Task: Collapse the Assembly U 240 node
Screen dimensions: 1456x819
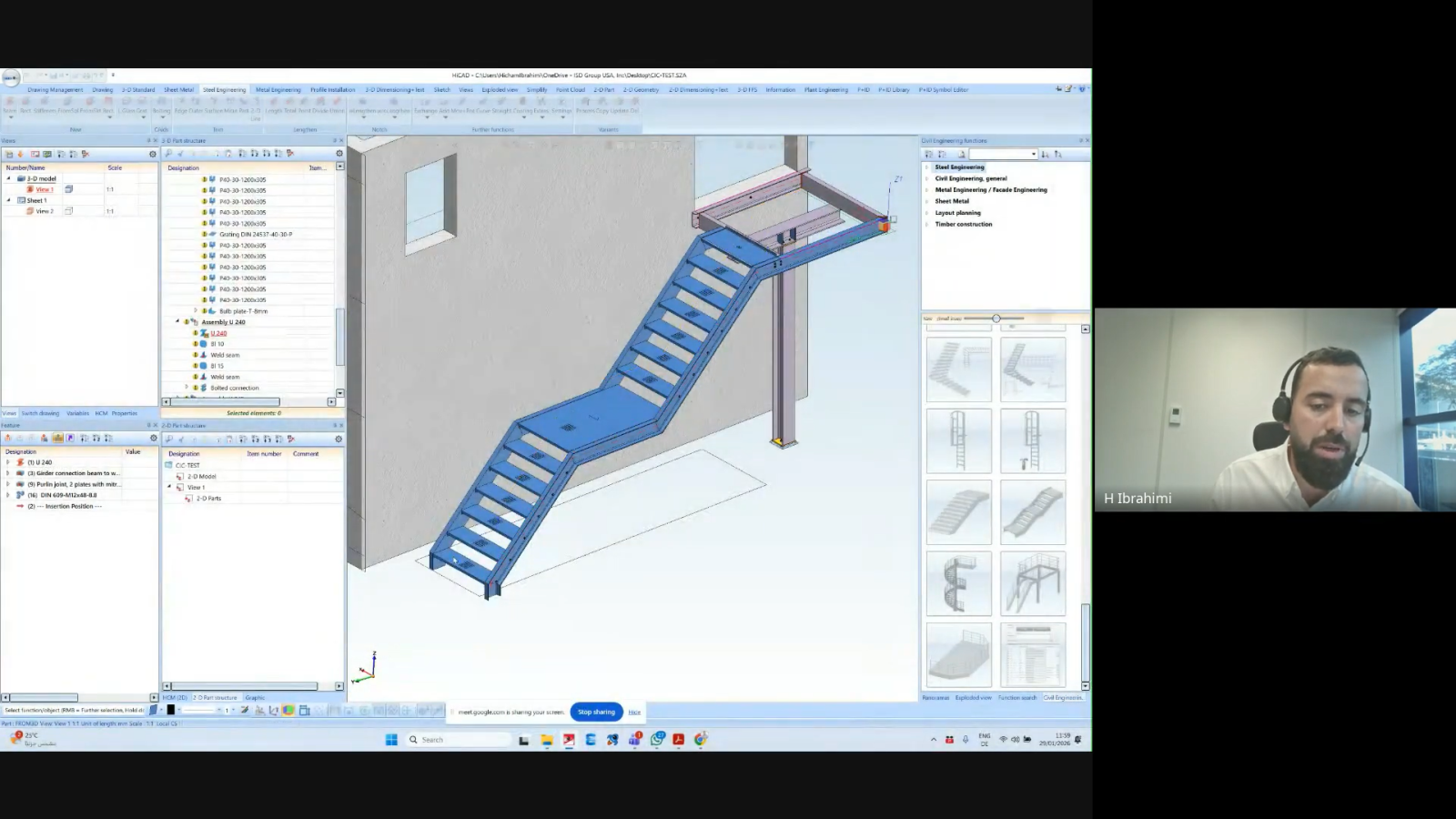Action: [x=177, y=322]
